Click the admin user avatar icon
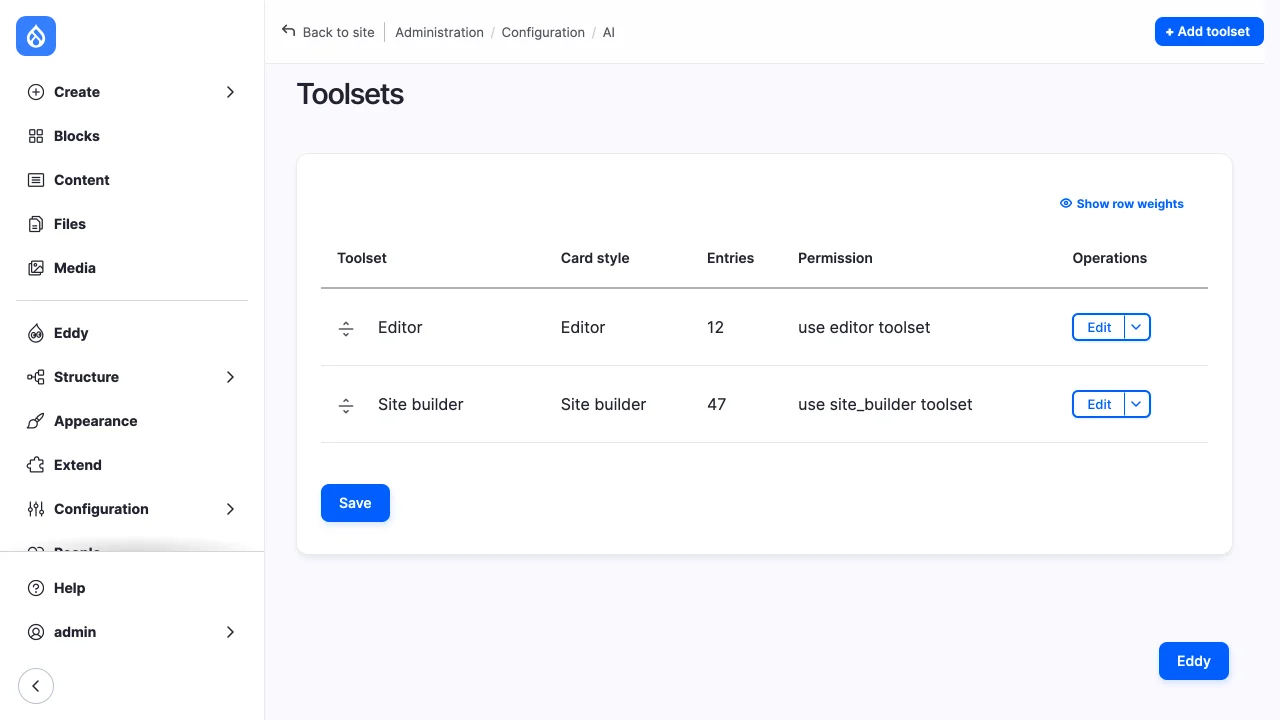Screen dimensions: 1280x720 click(x=36, y=632)
